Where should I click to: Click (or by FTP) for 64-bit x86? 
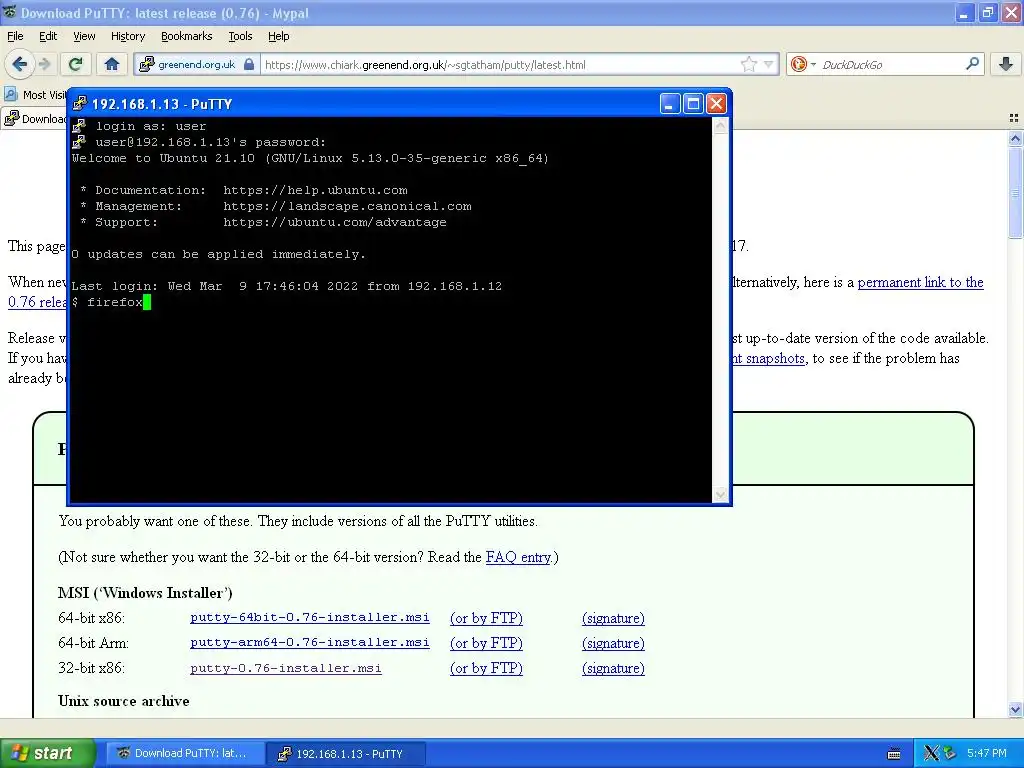pyautogui.click(x=487, y=618)
